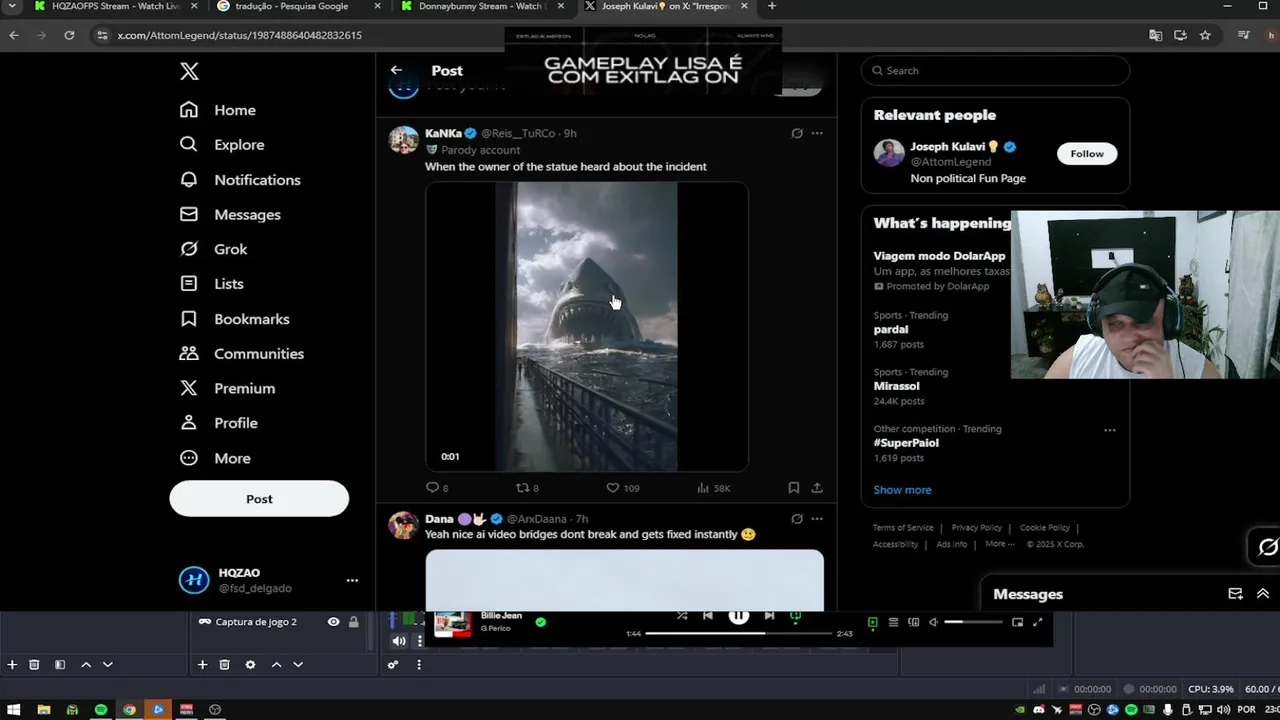Image resolution: width=1280 pixels, height=720 pixels.
Task: Pause Billie Jean in Spotify
Action: point(738,616)
